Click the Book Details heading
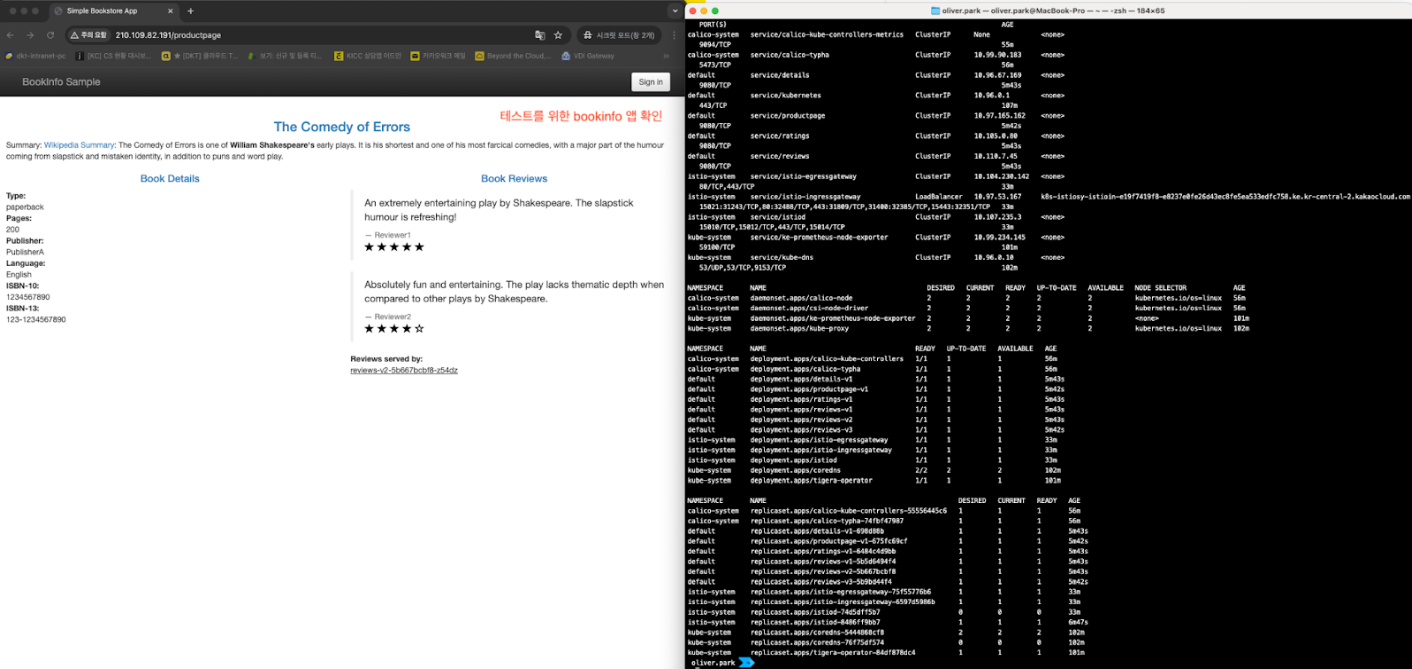 (x=170, y=179)
